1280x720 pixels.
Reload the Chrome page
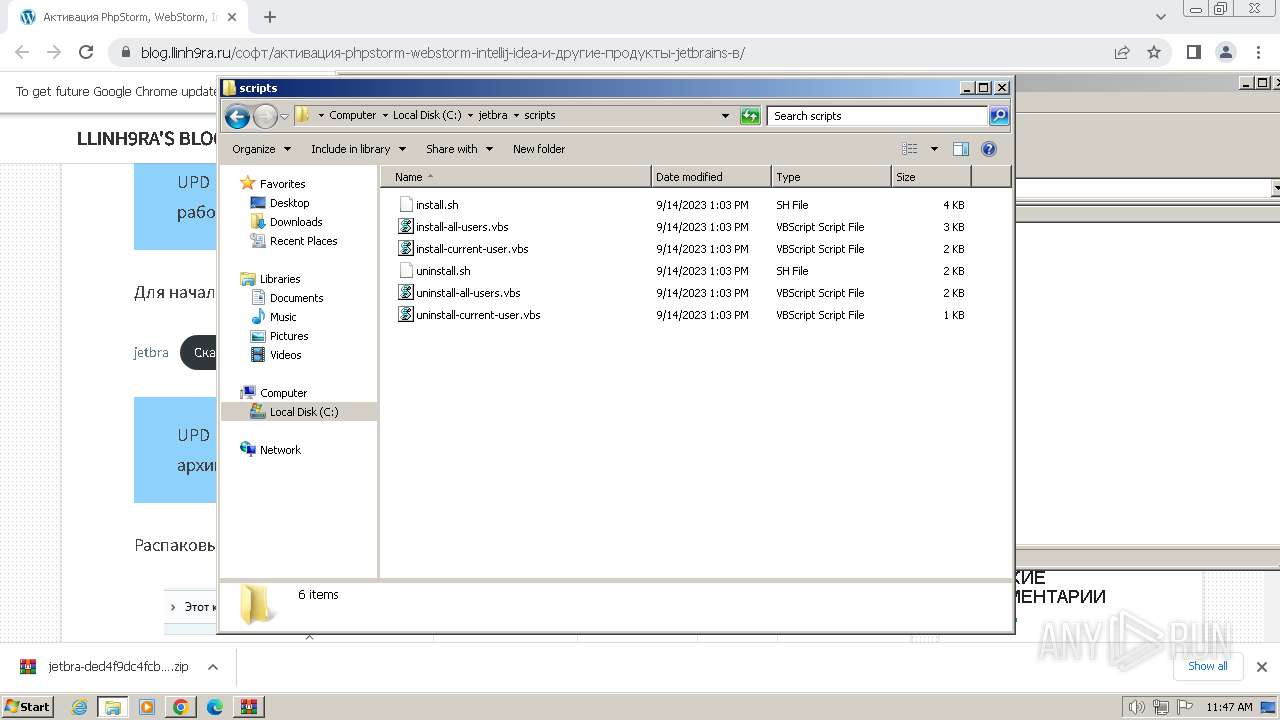pos(86,53)
